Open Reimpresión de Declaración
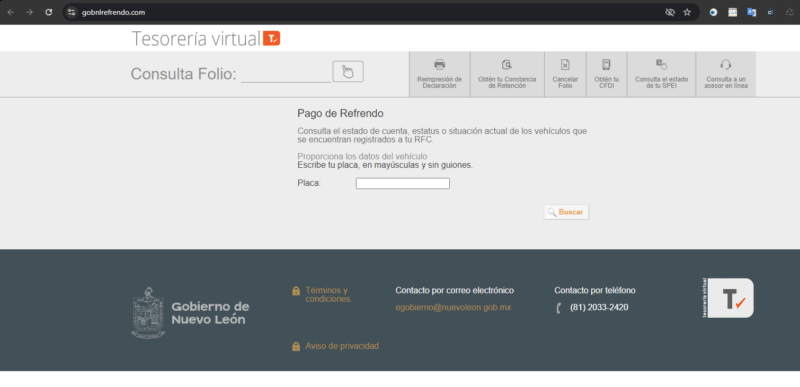 [439, 74]
